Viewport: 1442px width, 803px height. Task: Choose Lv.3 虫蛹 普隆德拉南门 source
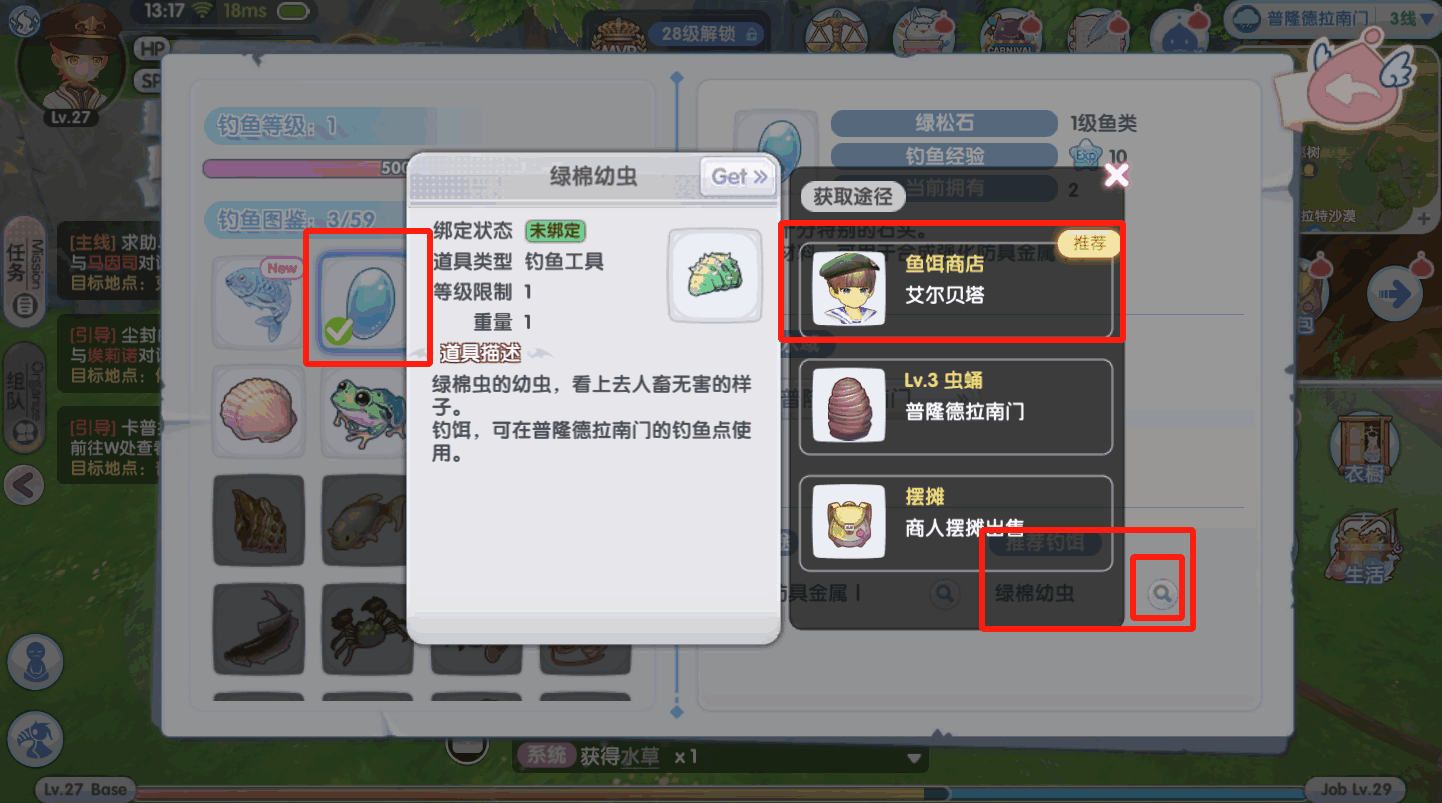click(957, 406)
